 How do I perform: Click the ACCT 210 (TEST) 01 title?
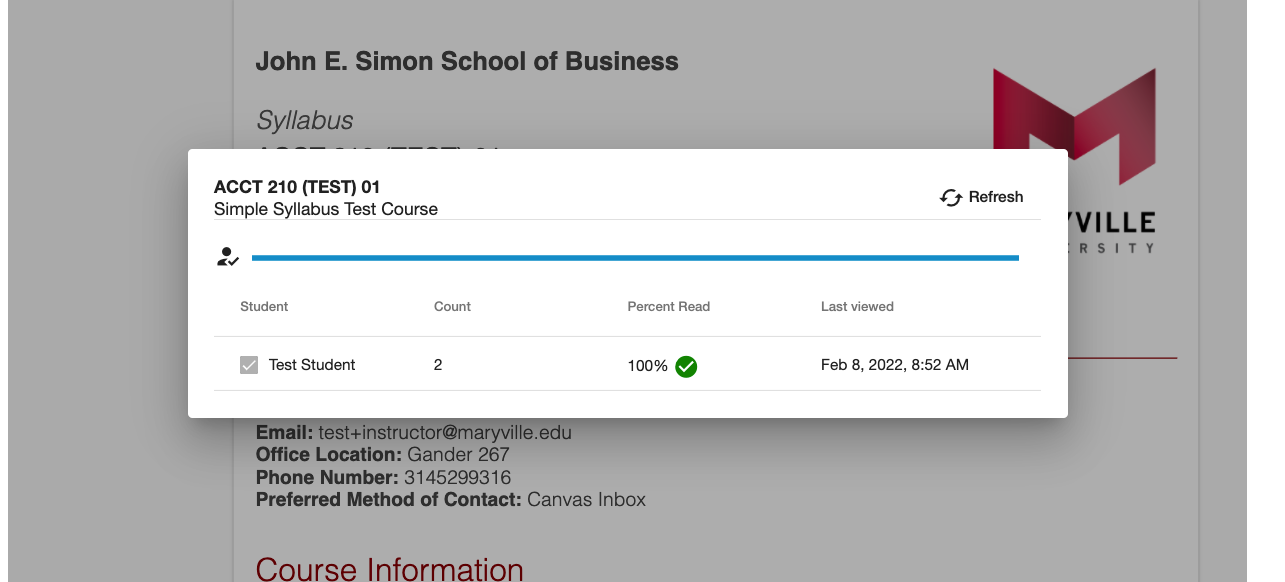pyautogui.click(x=297, y=187)
